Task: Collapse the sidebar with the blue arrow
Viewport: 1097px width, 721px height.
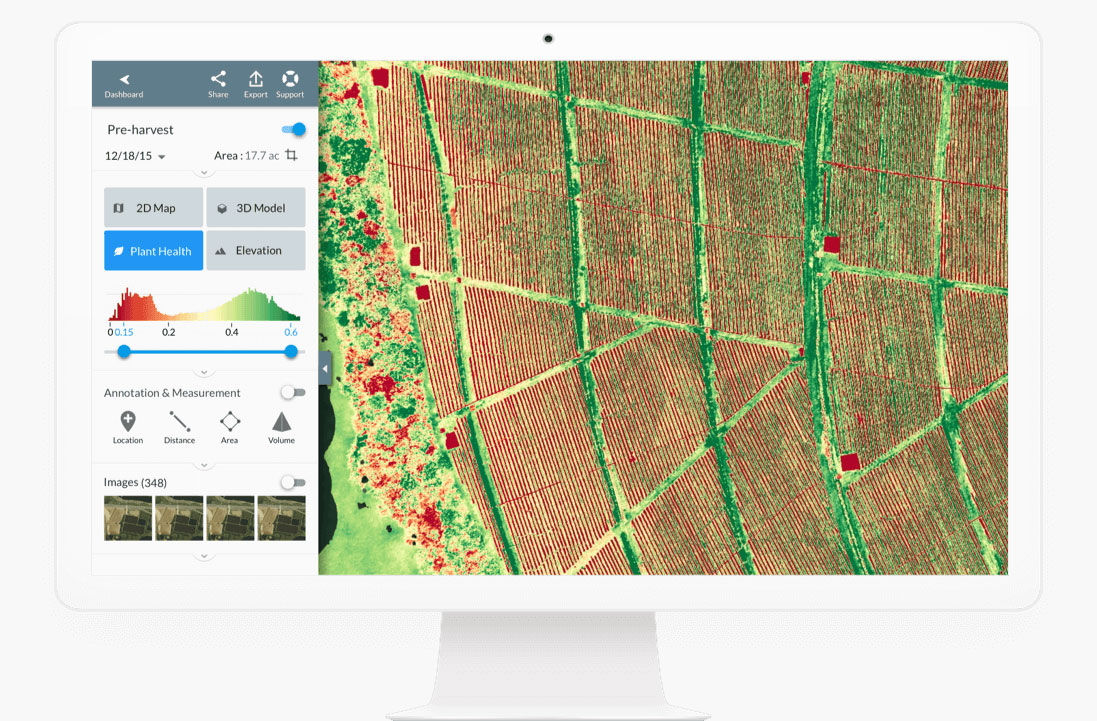Action: click(324, 368)
